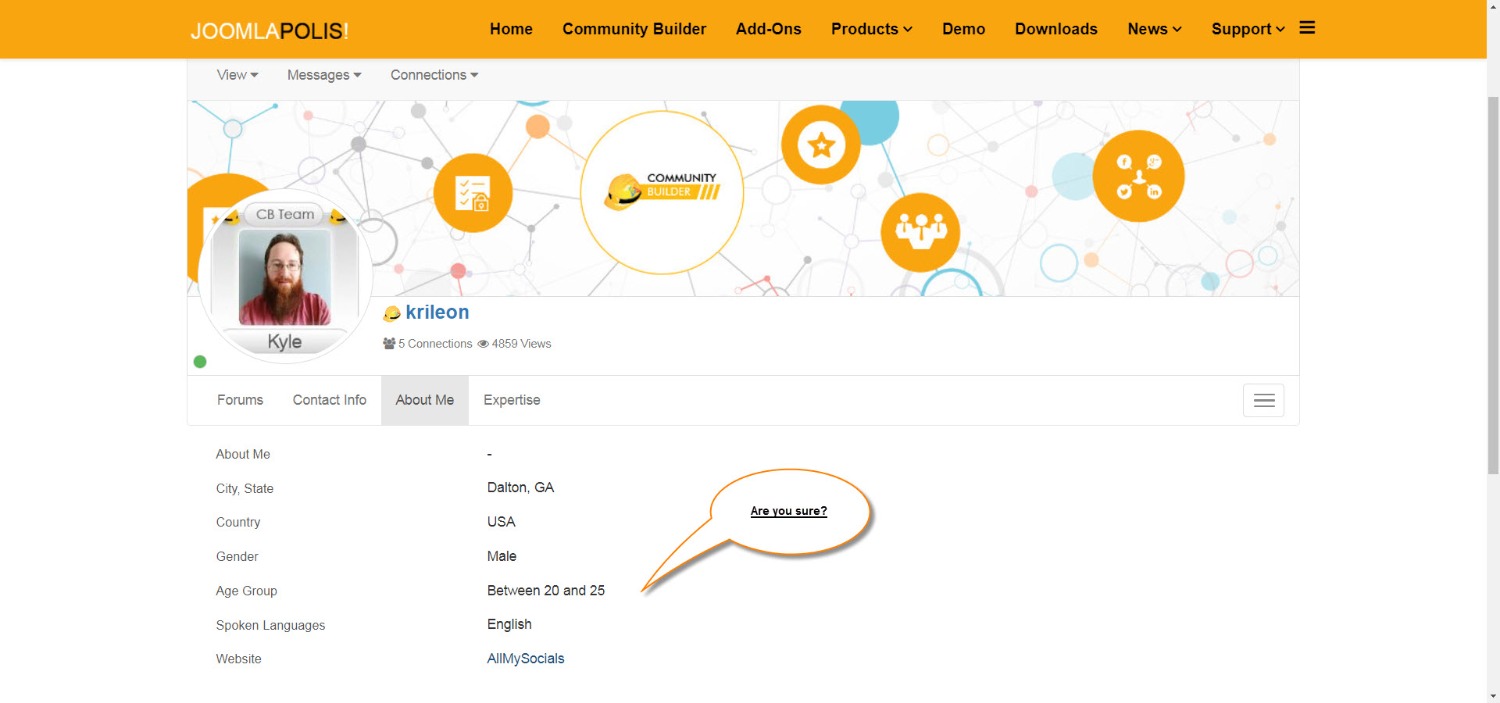Image resolution: width=1500 pixels, height=703 pixels.
Task: Open Community Builder nav item
Action: click(634, 29)
